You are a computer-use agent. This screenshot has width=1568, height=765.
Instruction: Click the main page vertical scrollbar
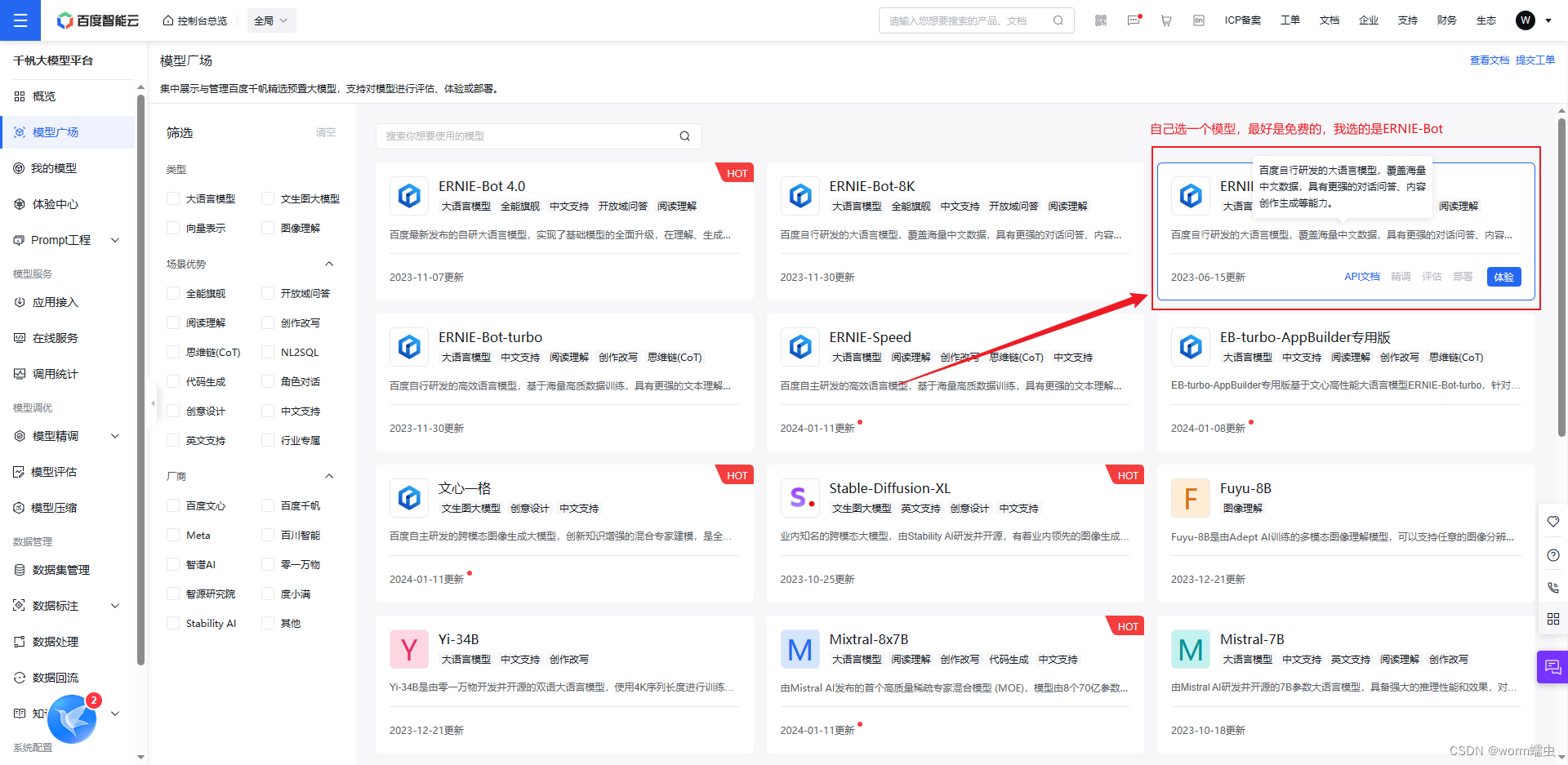tap(1561, 278)
